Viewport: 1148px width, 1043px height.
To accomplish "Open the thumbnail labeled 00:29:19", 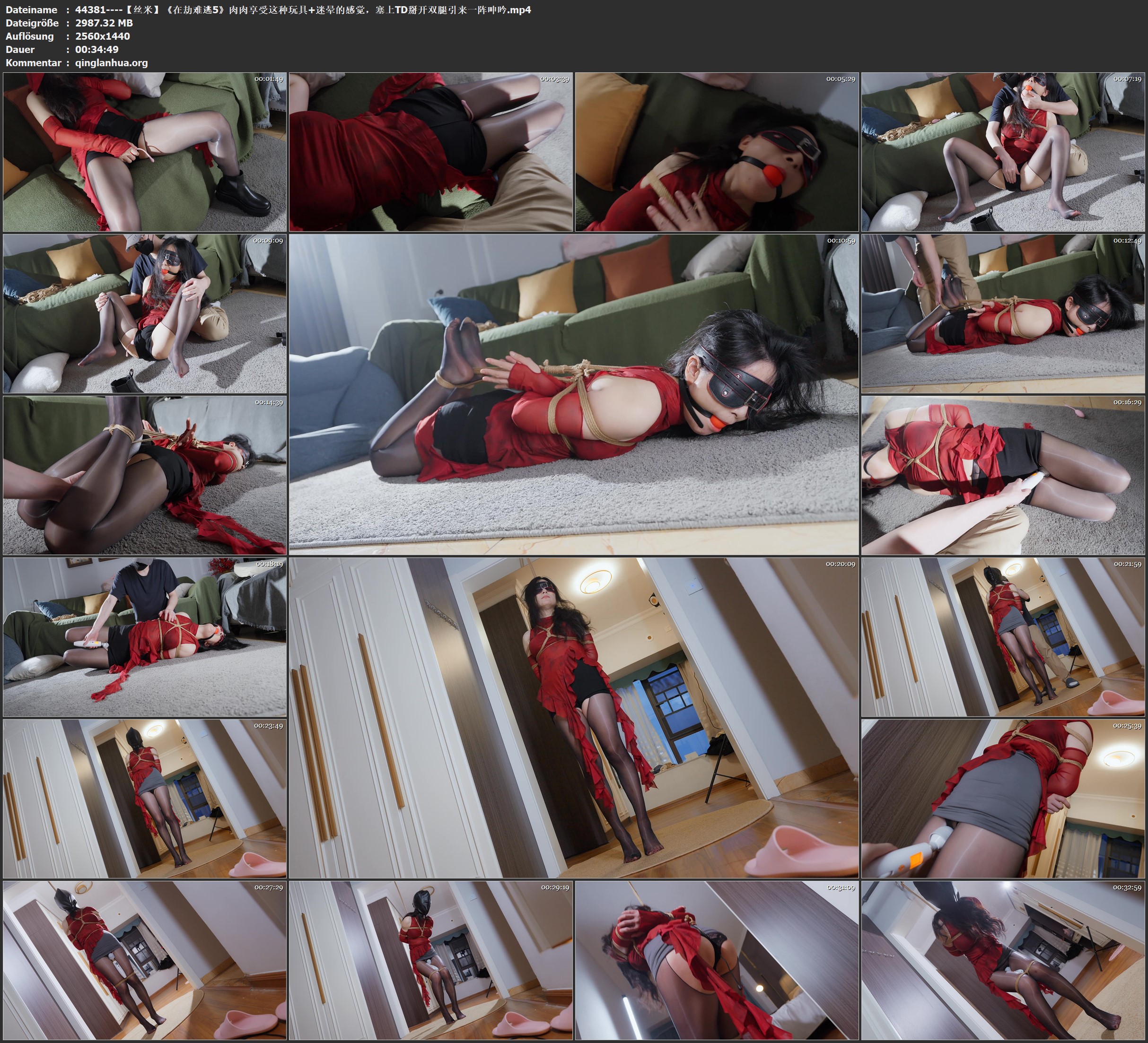I will click(x=430, y=960).
